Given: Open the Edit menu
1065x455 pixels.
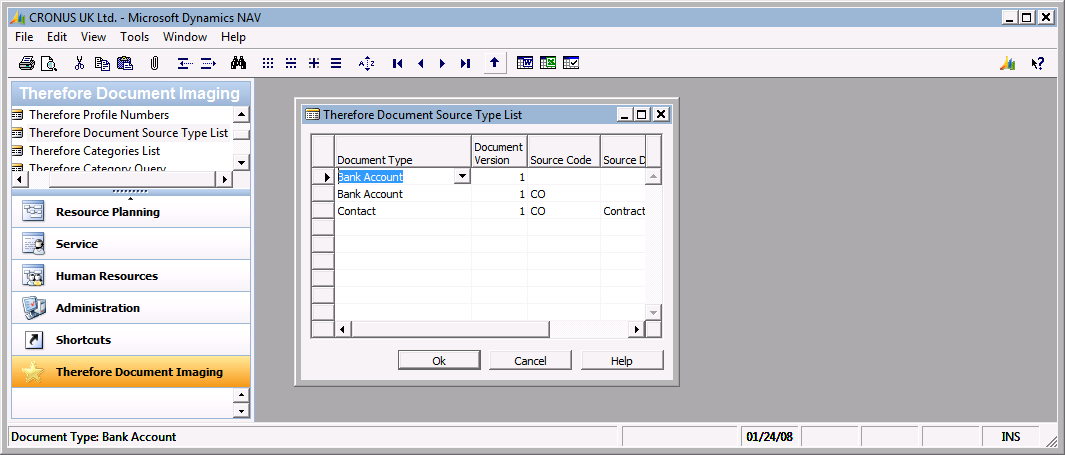Looking at the screenshot, I should pos(57,37).
